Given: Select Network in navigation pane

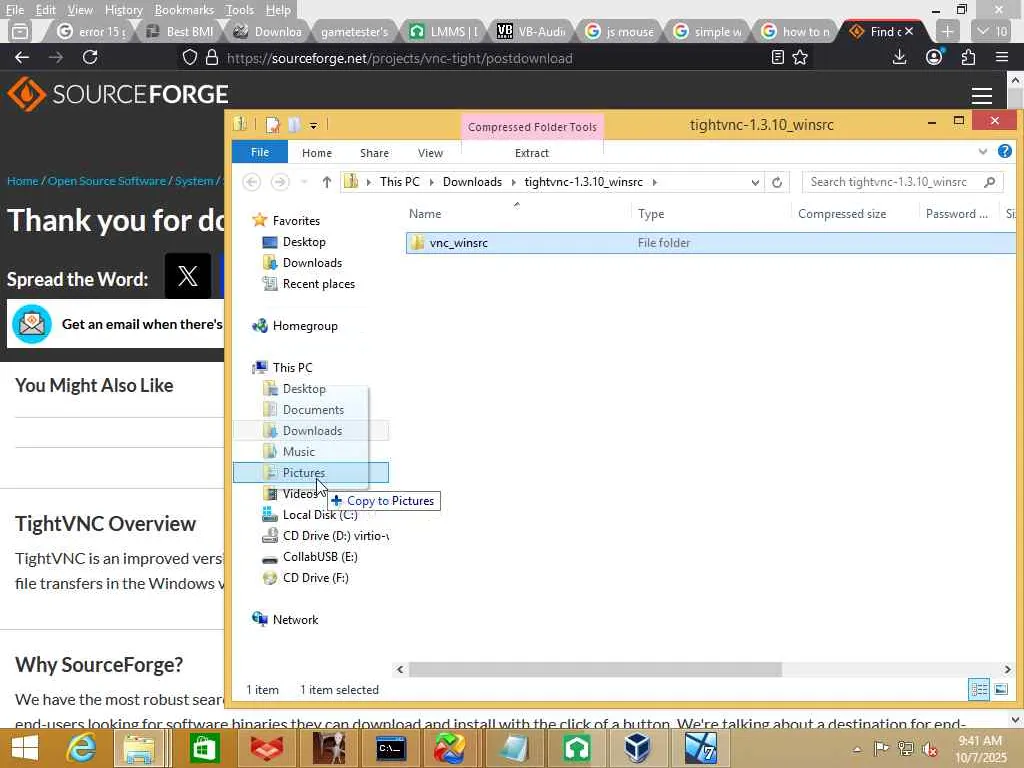Looking at the screenshot, I should [x=295, y=620].
